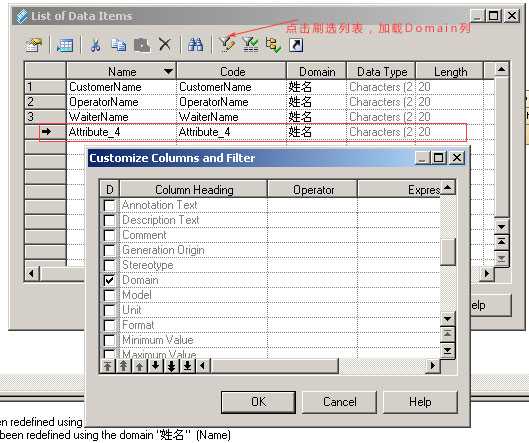Open Properties icon in List of Data Items toolbar
This screenshot has width=529, height=443.
pos(34,45)
